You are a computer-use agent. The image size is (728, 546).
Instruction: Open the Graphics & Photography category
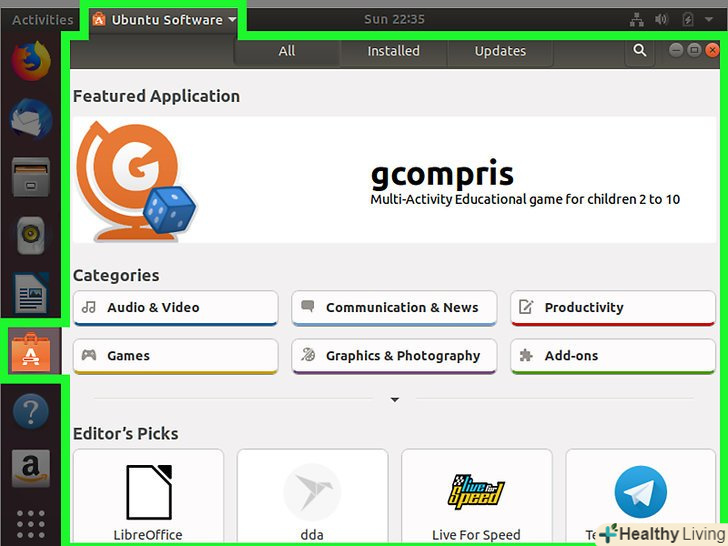(394, 356)
